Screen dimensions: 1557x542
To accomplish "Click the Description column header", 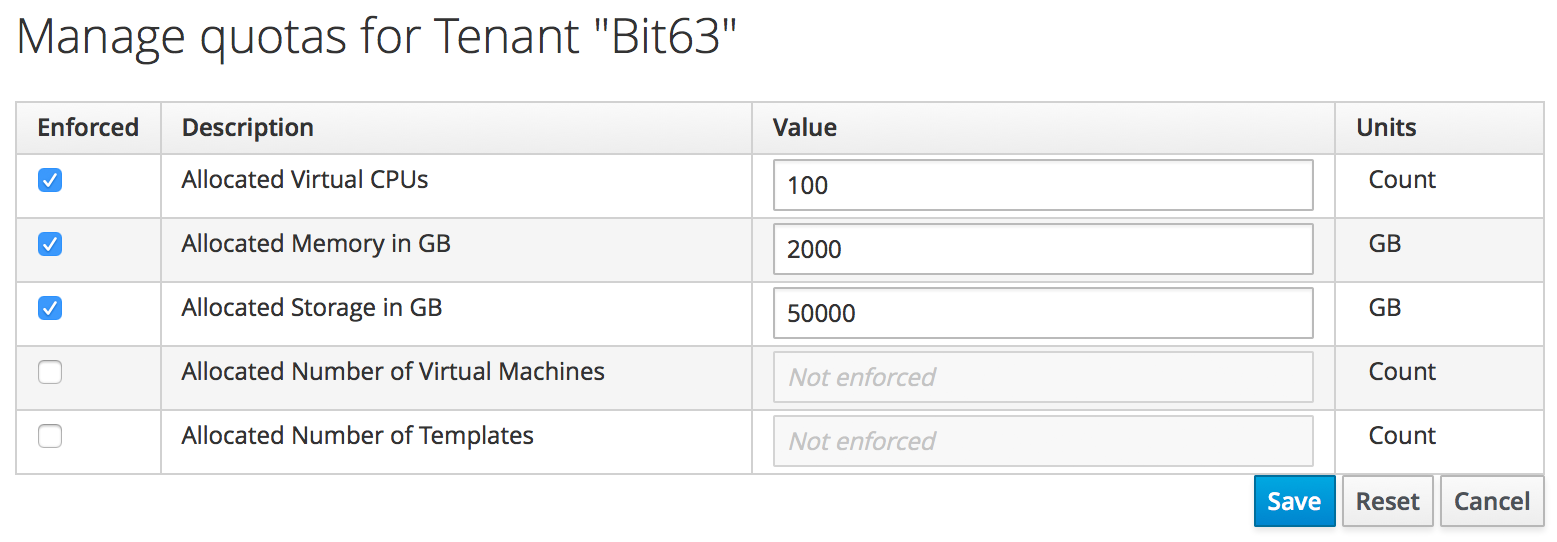I will point(248,128).
